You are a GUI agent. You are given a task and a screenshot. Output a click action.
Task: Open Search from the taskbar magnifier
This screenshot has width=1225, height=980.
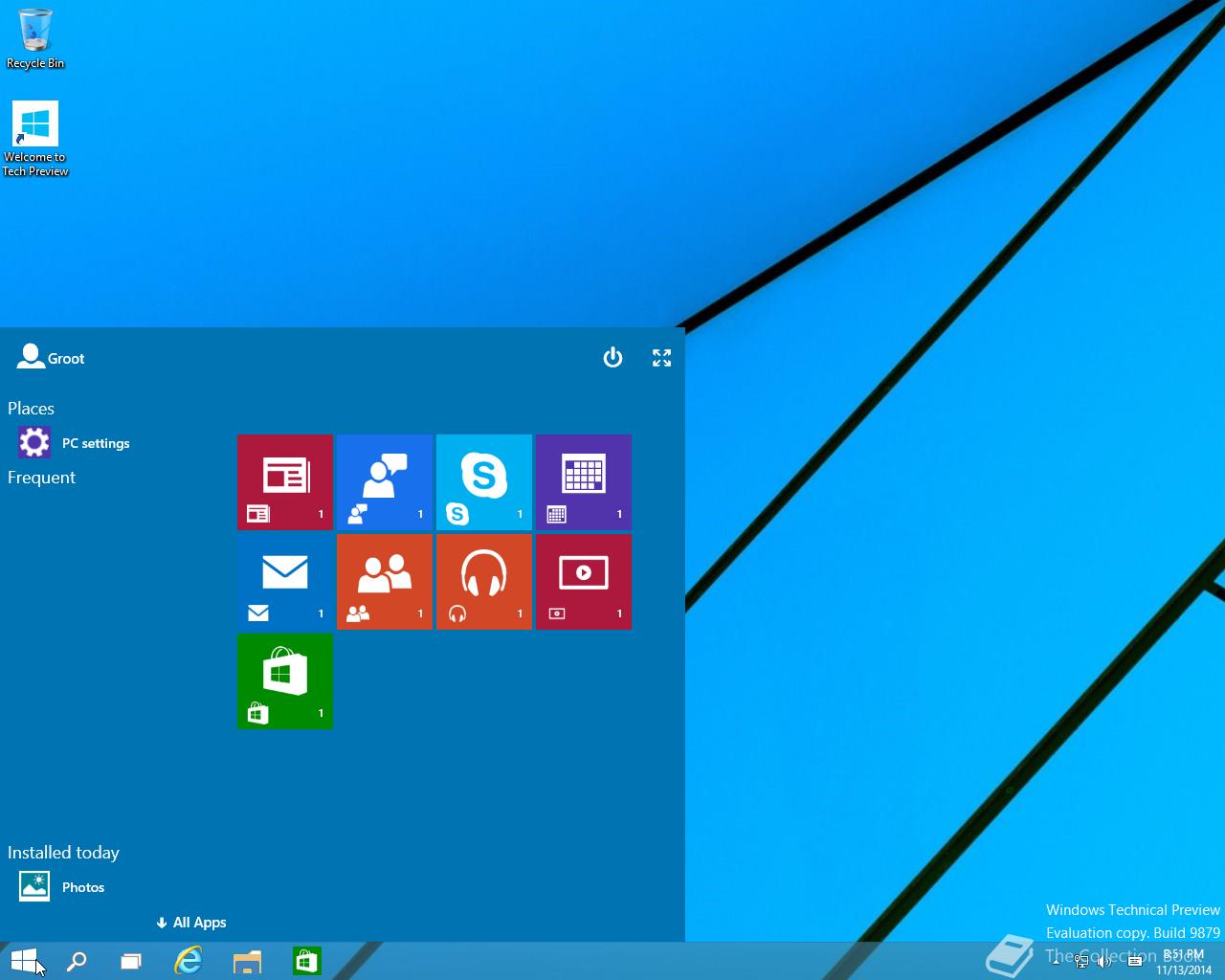77,961
